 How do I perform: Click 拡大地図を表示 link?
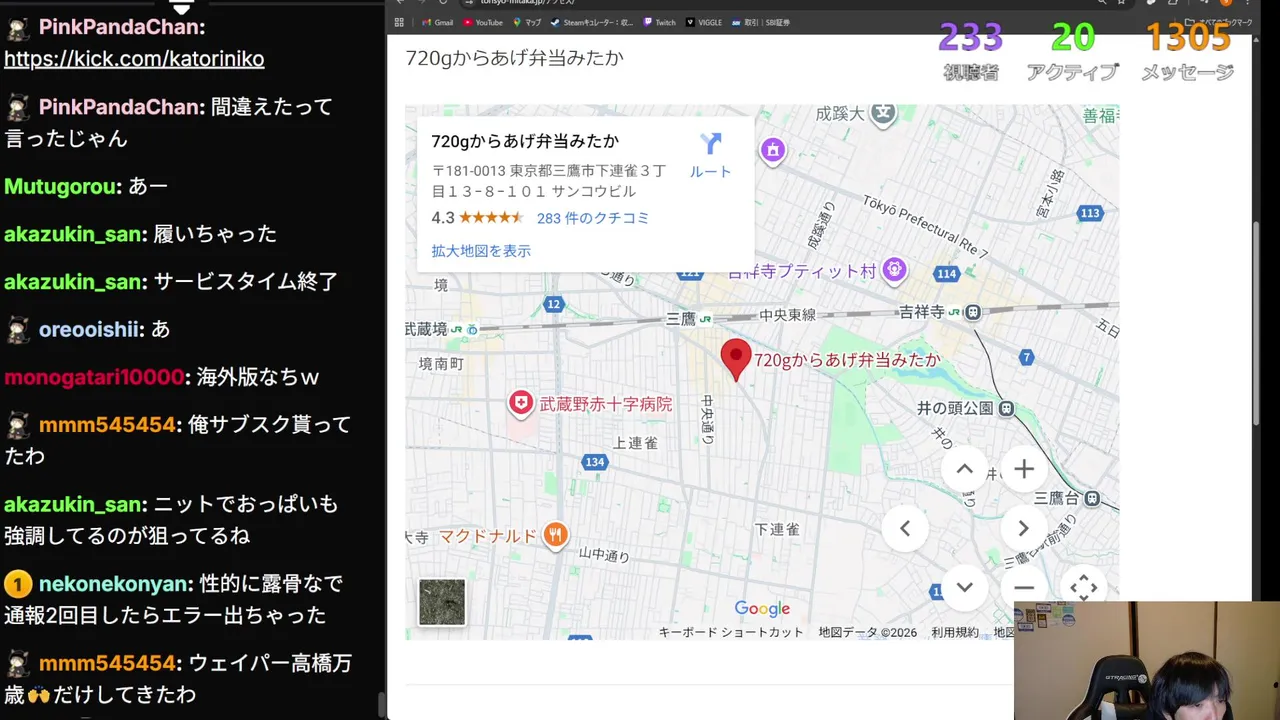(x=481, y=251)
